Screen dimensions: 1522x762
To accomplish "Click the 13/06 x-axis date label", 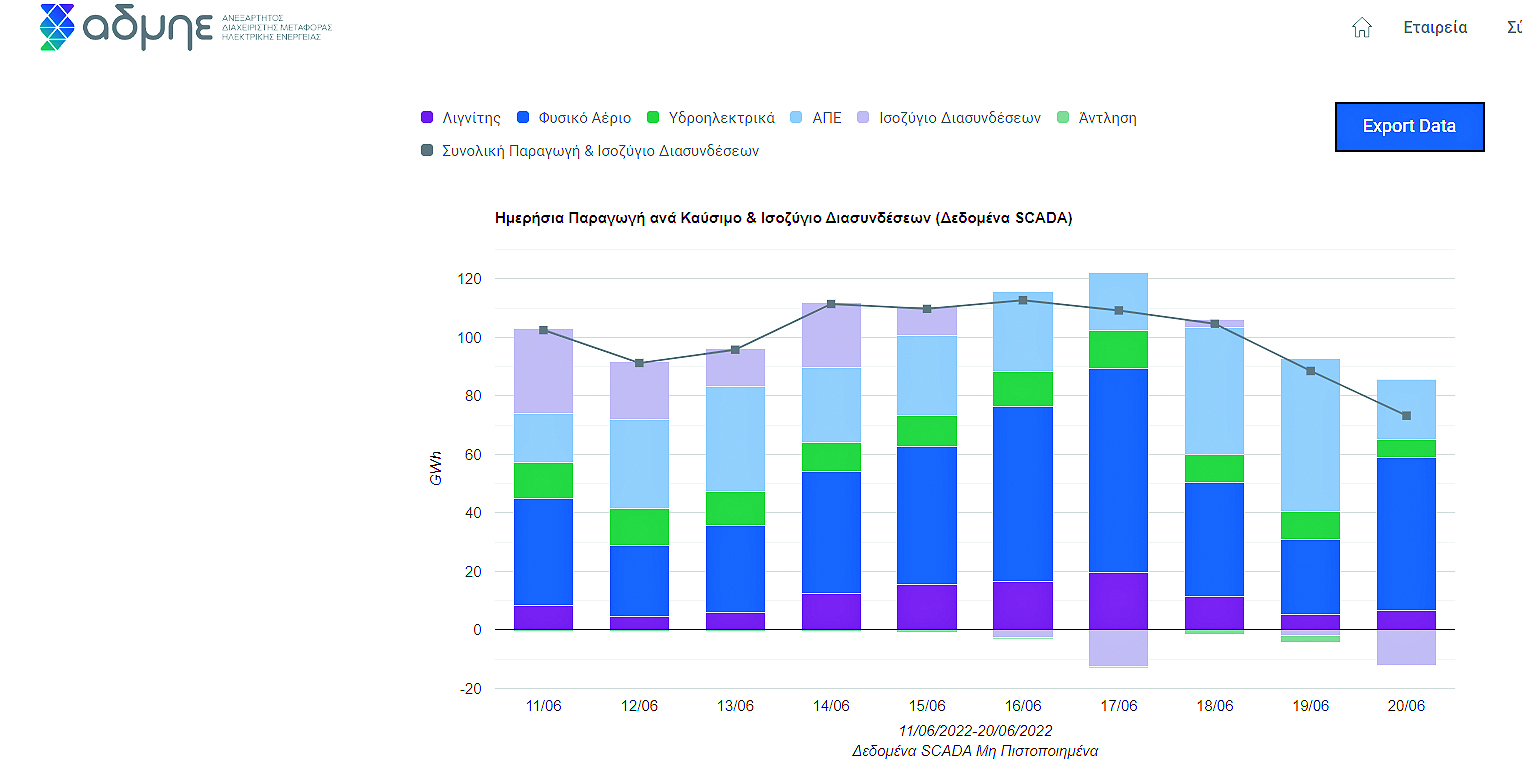I will (735, 706).
